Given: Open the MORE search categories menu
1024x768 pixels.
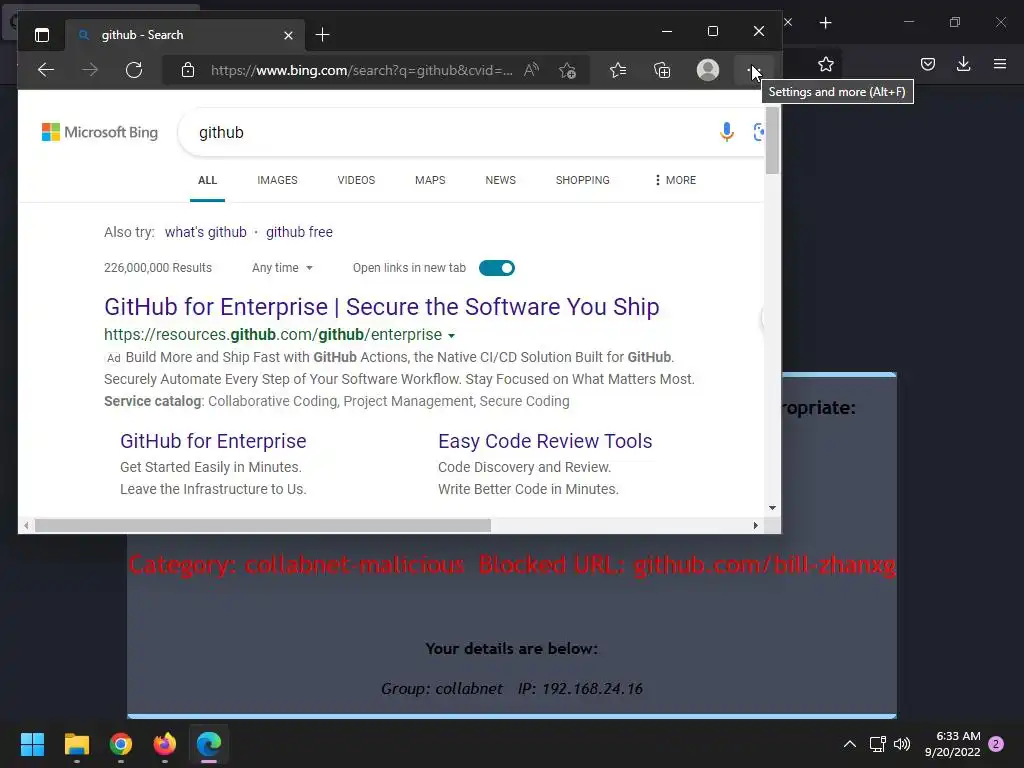Looking at the screenshot, I should click(x=675, y=180).
